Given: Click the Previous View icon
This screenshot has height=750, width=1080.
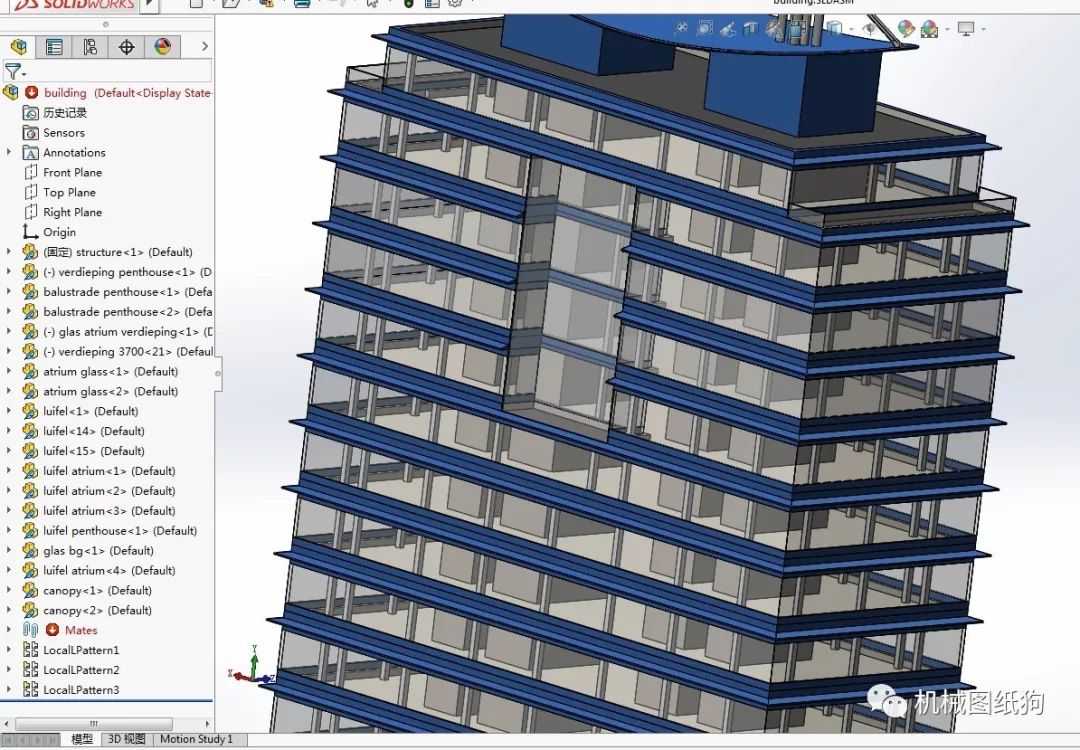Looking at the screenshot, I should (x=727, y=30).
